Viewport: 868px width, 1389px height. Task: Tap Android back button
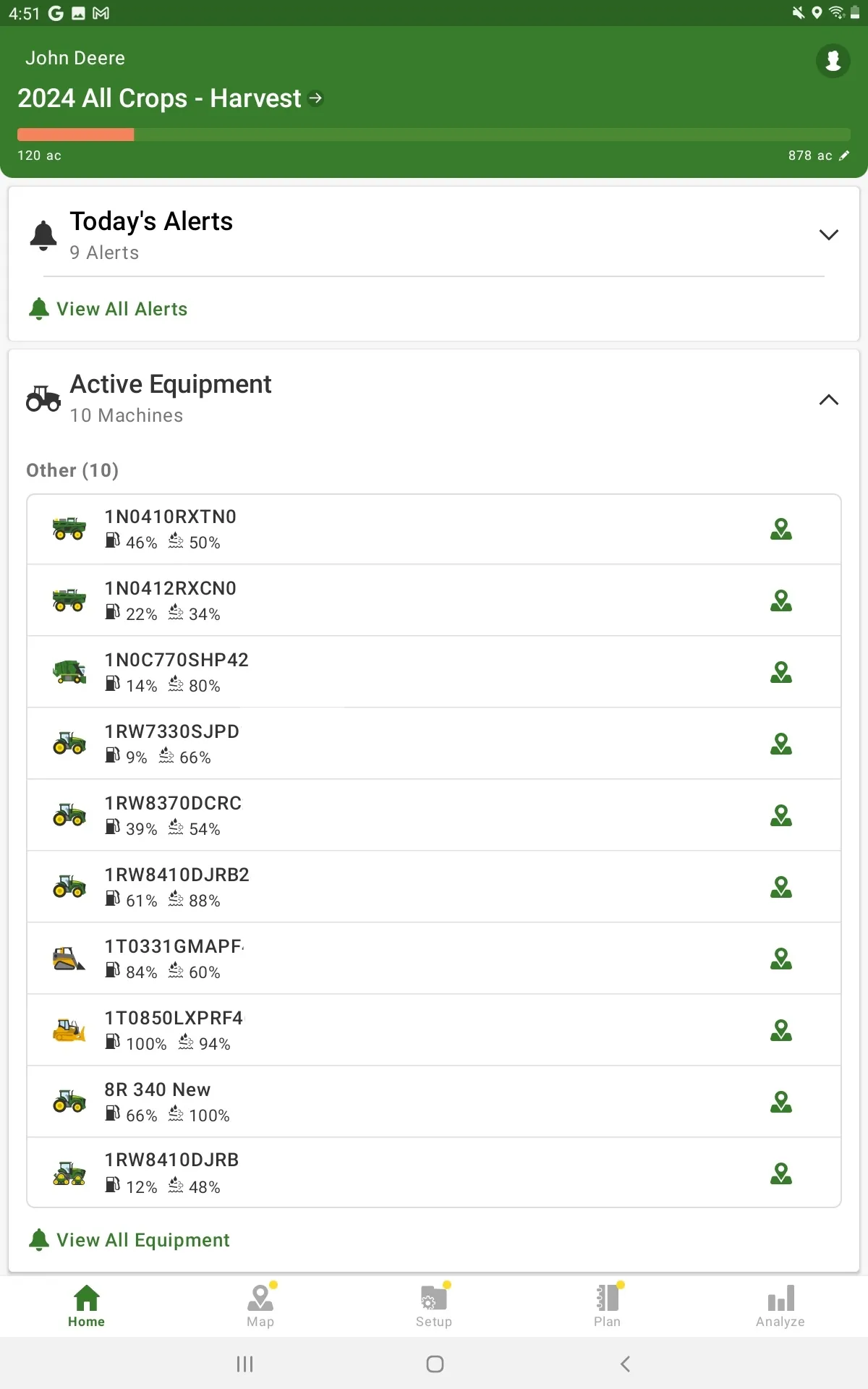626,1364
